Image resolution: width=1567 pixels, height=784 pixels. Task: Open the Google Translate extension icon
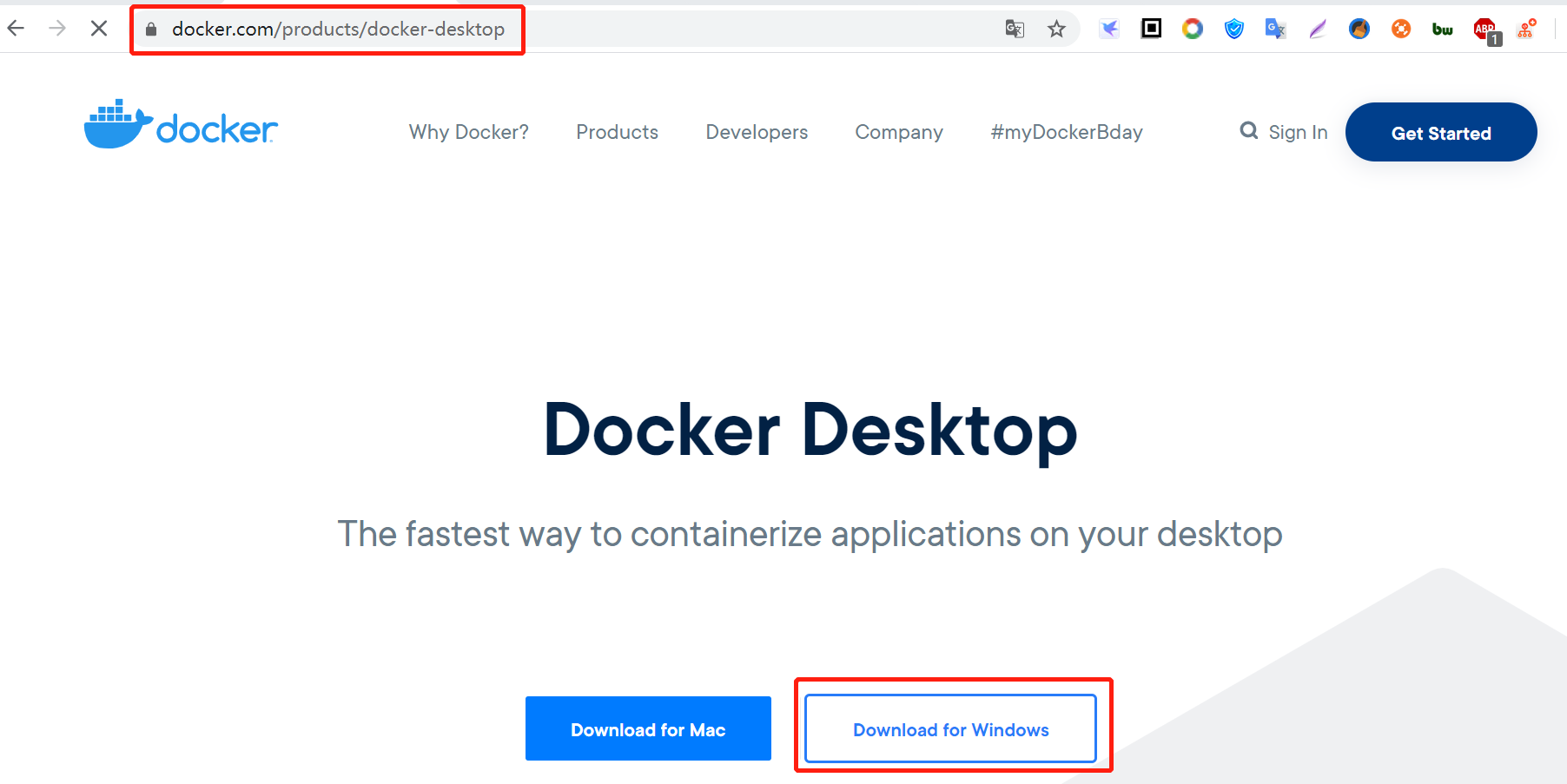click(x=1275, y=29)
